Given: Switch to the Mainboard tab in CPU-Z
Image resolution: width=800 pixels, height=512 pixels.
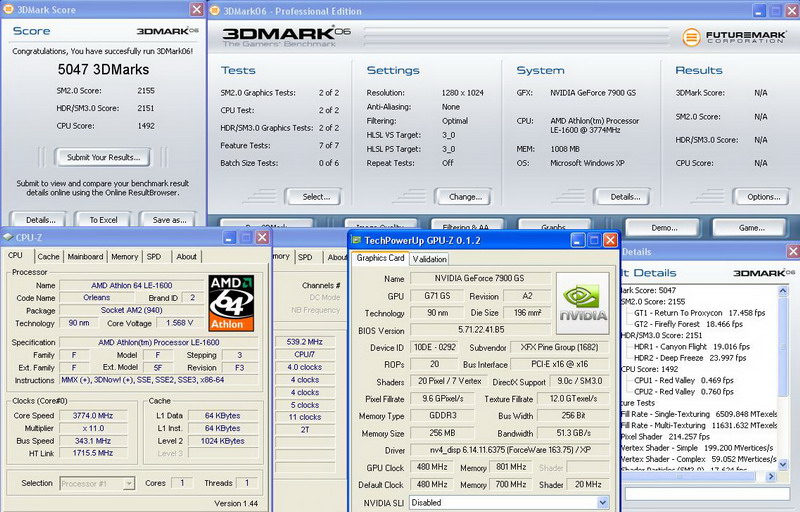Looking at the screenshot, I should 85,257.
